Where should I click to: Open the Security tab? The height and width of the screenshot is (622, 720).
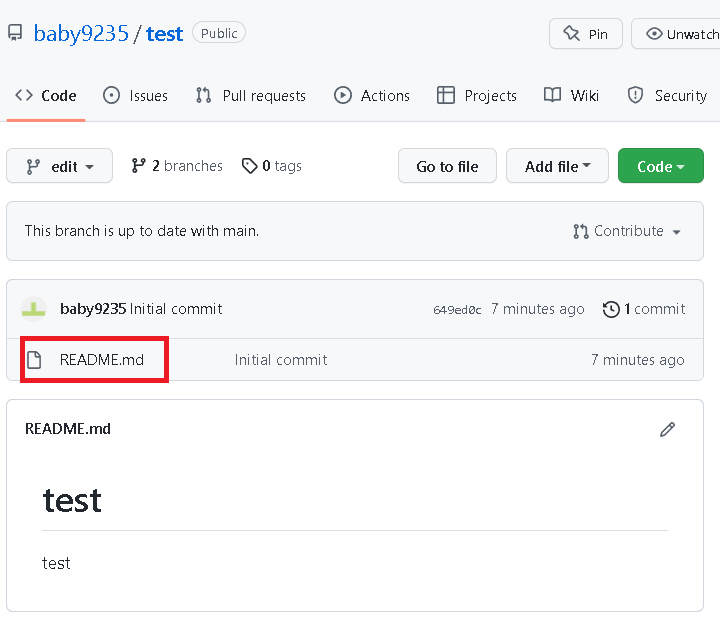667,95
